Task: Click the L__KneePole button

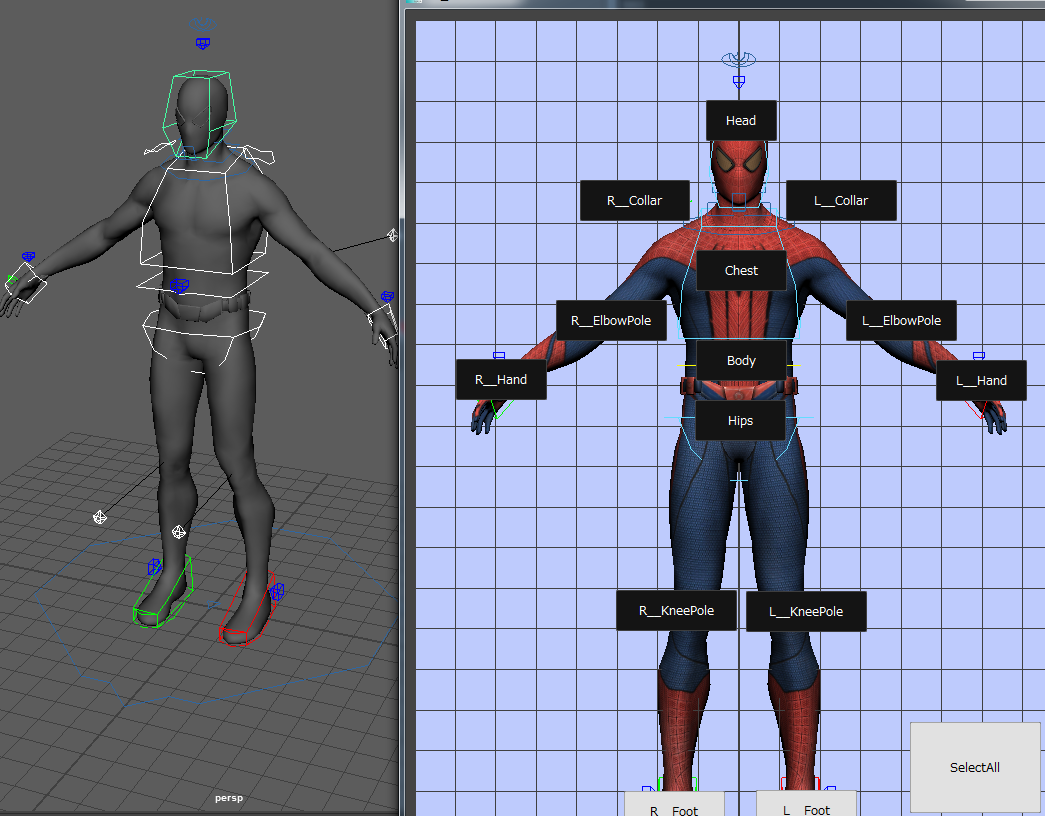Action: 806,611
